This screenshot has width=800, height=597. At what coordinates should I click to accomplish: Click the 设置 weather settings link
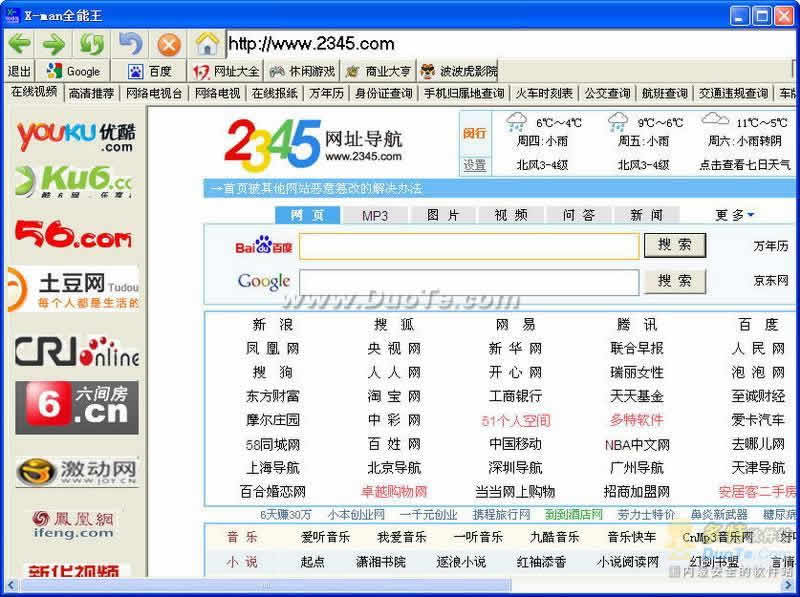[474, 165]
